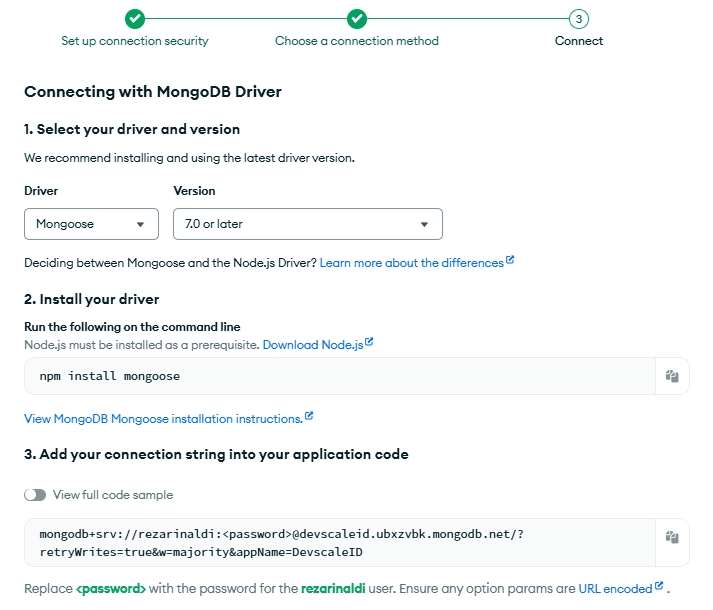The height and width of the screenshot is (610, 713).
Task: Select the Connect step label
Action: (578, 41)
